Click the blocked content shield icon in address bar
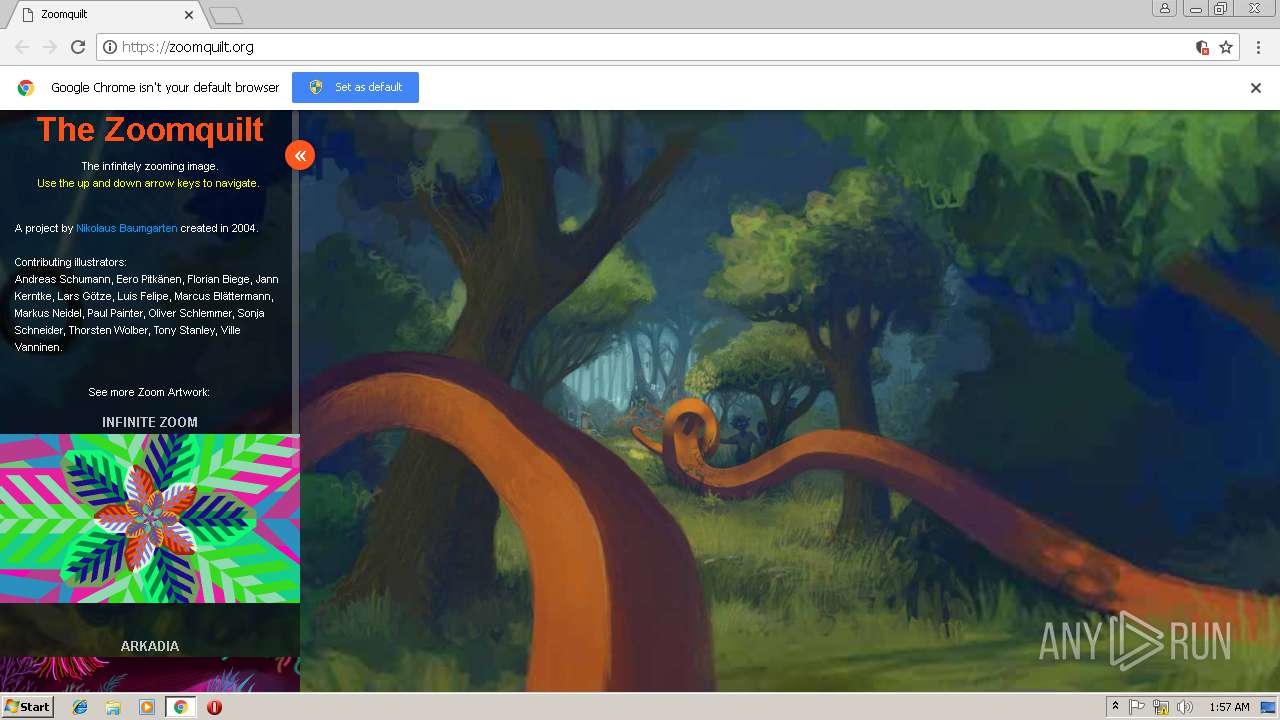The image size is (1280, 720). (1202, 47)
